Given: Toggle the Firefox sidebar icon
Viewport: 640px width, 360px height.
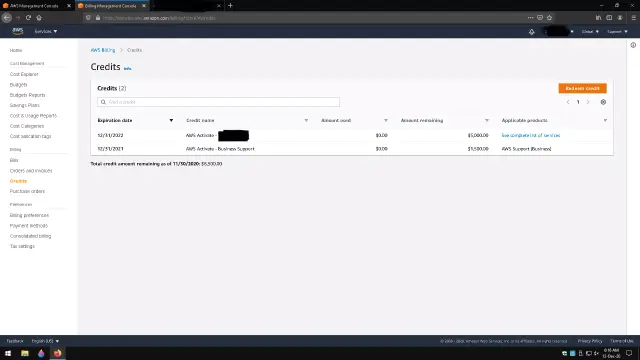Looking at the screenshot, I should [x=609, y=18].
